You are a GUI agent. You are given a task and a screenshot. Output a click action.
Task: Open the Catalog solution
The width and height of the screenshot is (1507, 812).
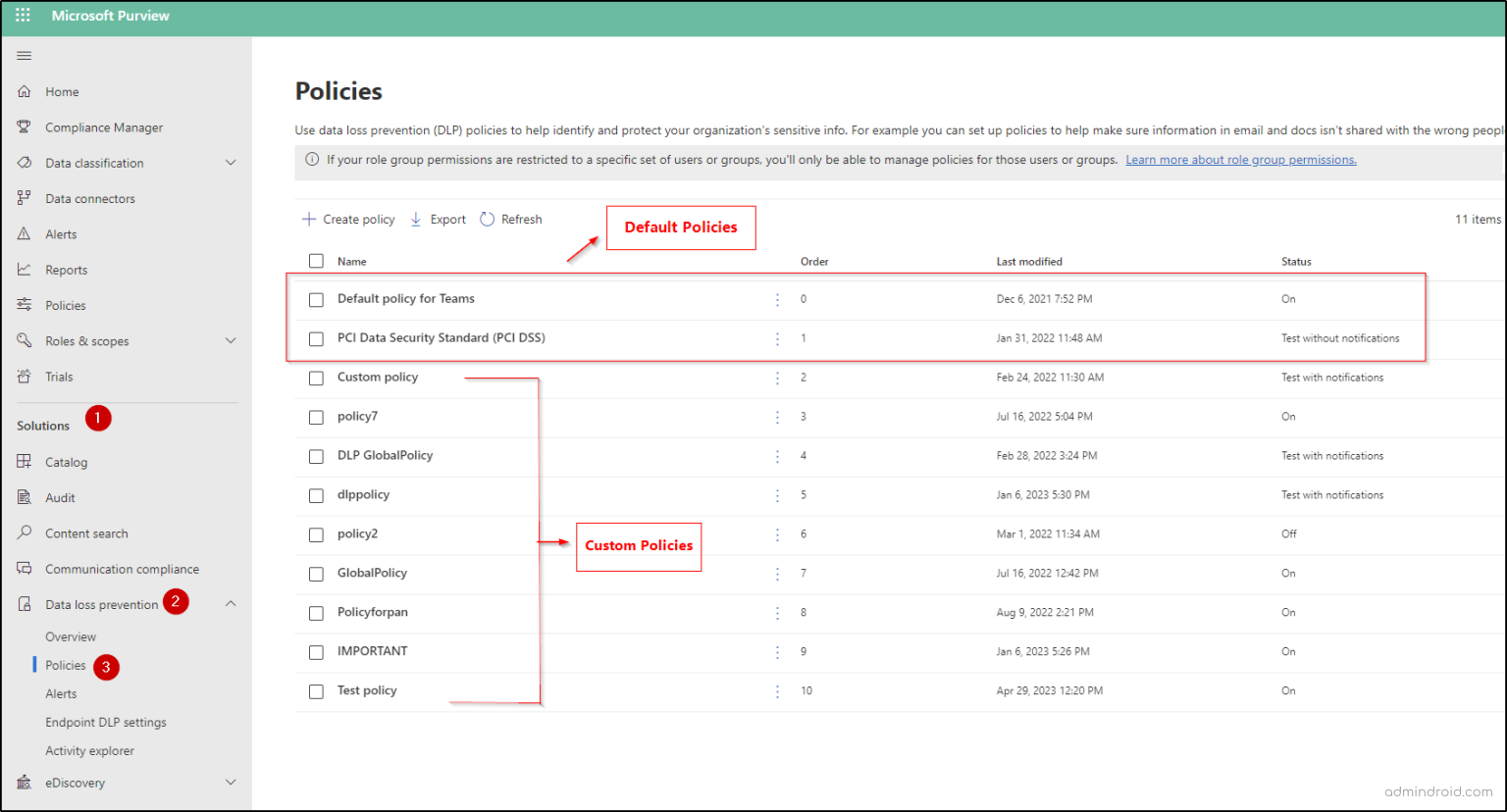(67, 461)
